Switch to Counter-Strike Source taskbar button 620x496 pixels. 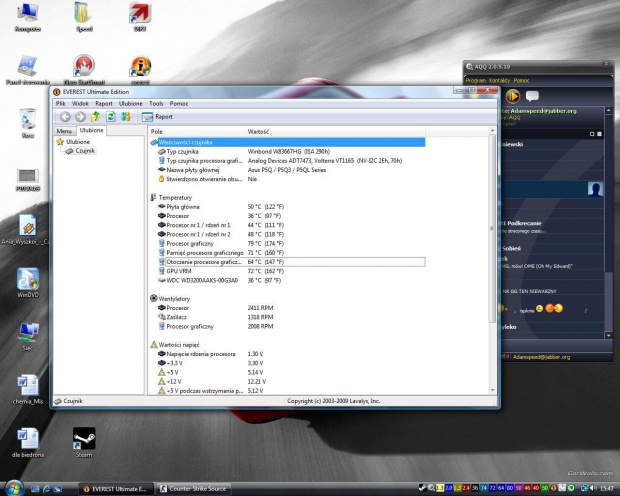coord(193,489)
